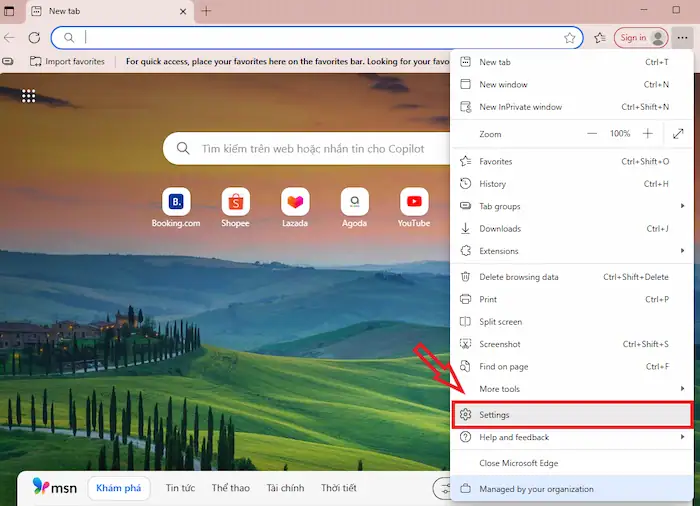
Task: Switch to the Tài chính feed tab
Action: pos(285,488)
